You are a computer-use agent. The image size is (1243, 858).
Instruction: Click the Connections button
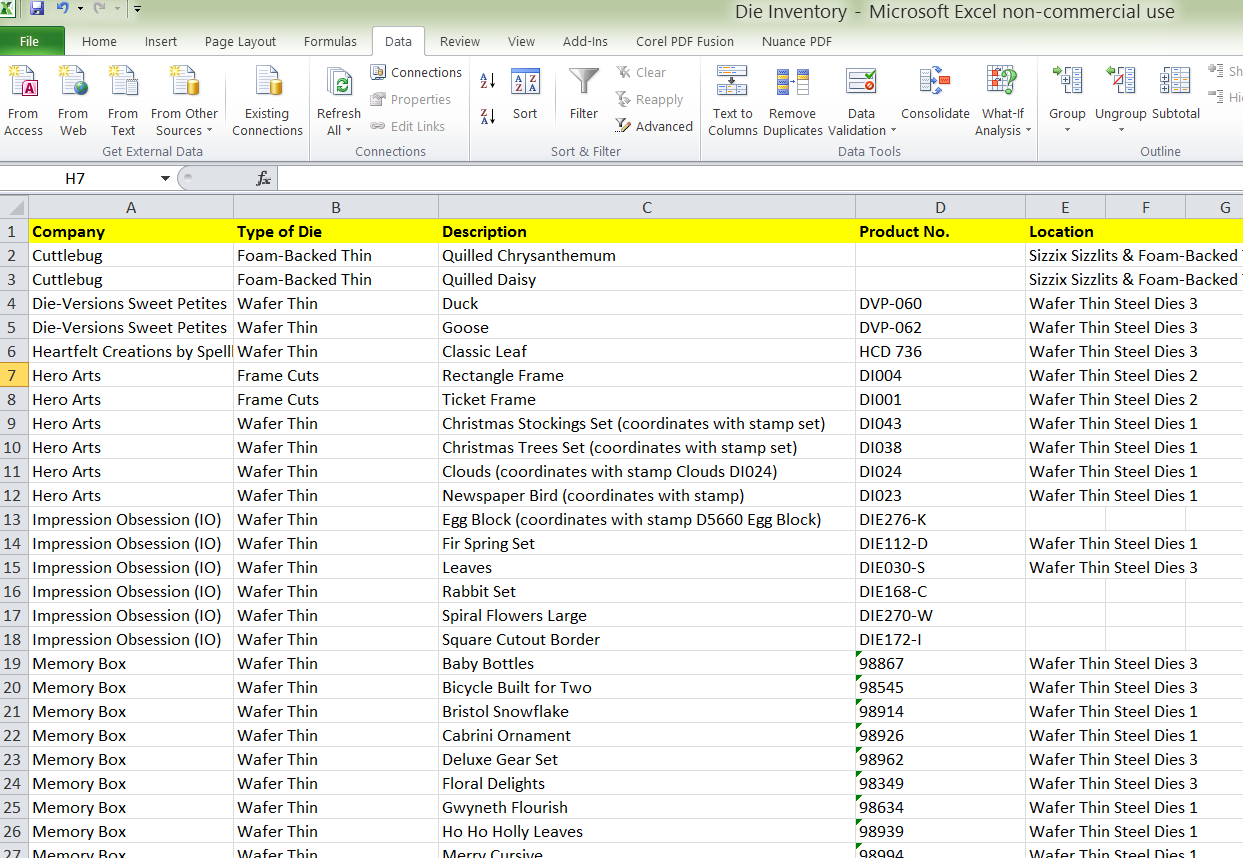(x=416, y=72)
